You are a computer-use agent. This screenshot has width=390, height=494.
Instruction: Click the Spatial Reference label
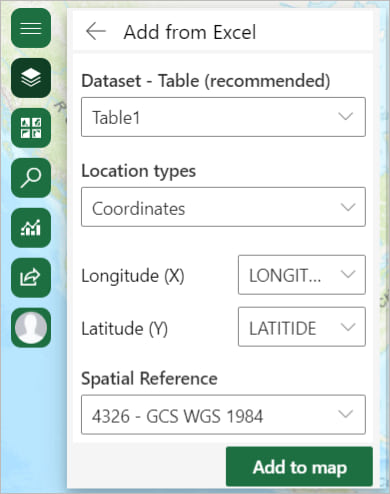(x=149, y=379)
